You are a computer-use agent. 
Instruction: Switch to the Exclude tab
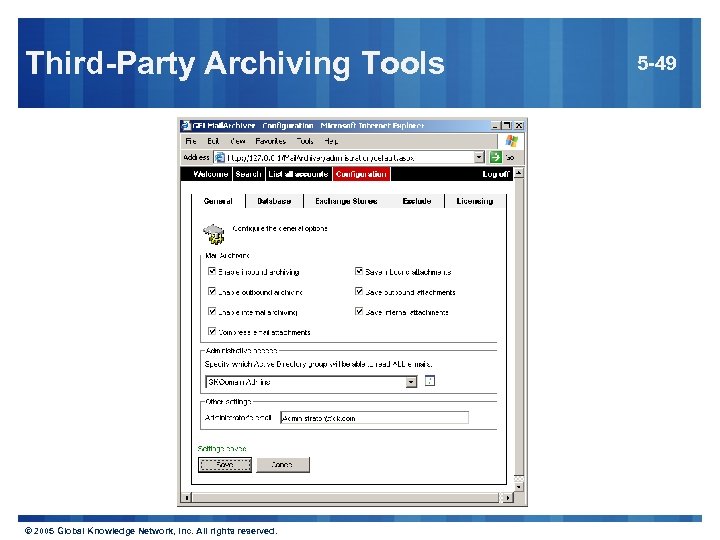[x=416, y=201]
